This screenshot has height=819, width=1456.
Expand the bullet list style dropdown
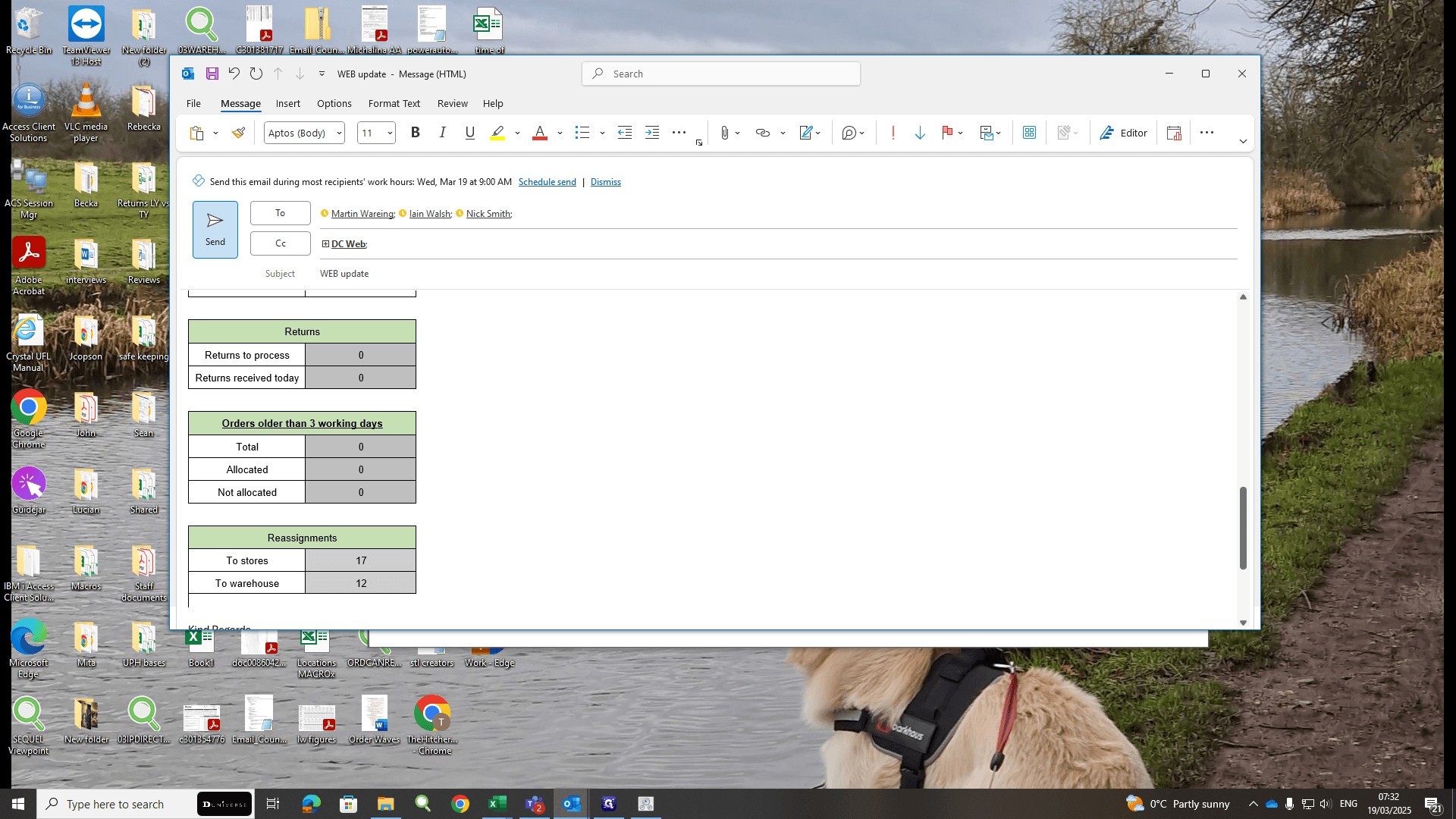(602, 133)
